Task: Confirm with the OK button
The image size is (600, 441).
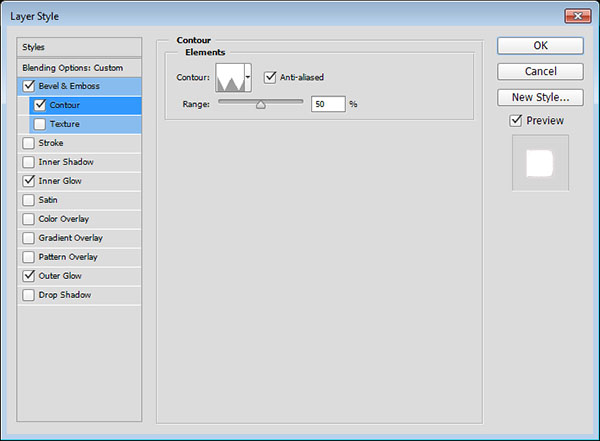Action: (540, 46)
